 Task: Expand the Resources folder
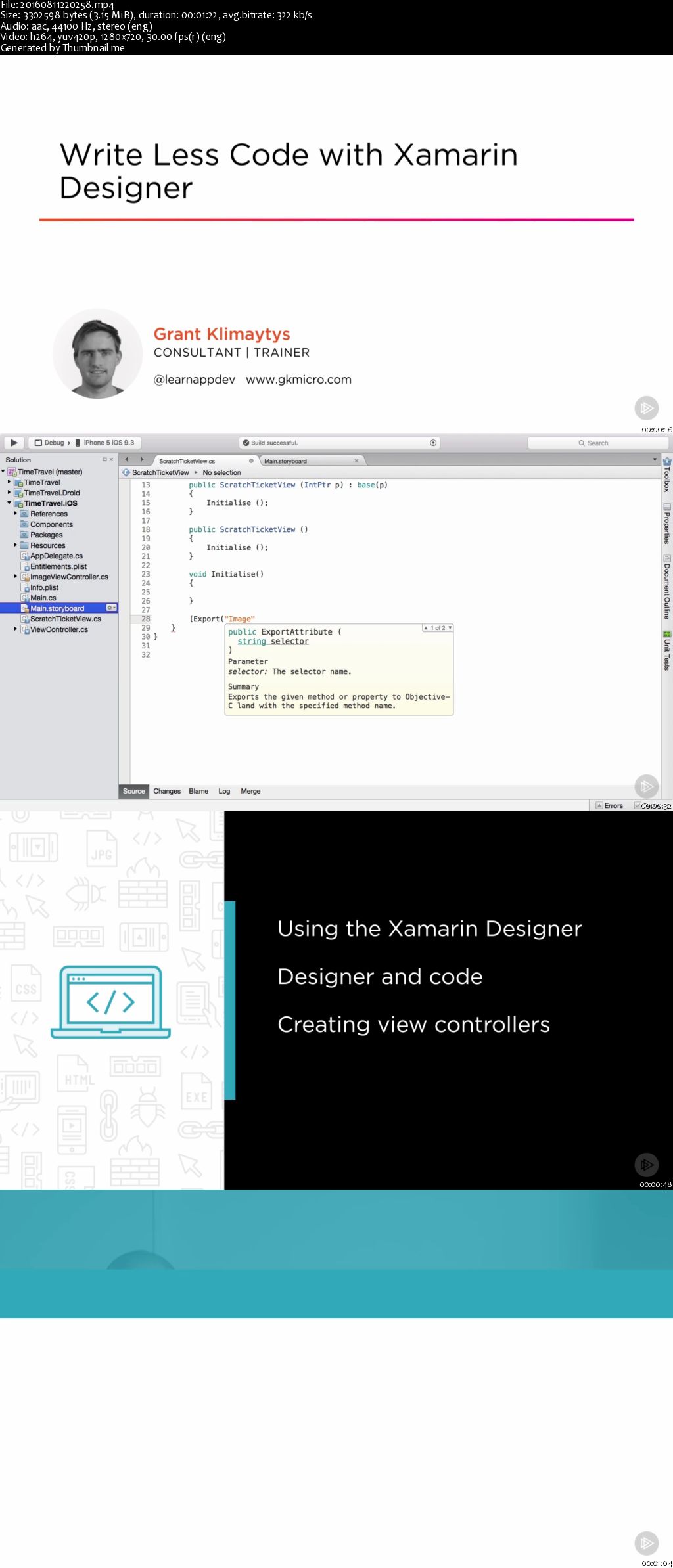(16, 545)
